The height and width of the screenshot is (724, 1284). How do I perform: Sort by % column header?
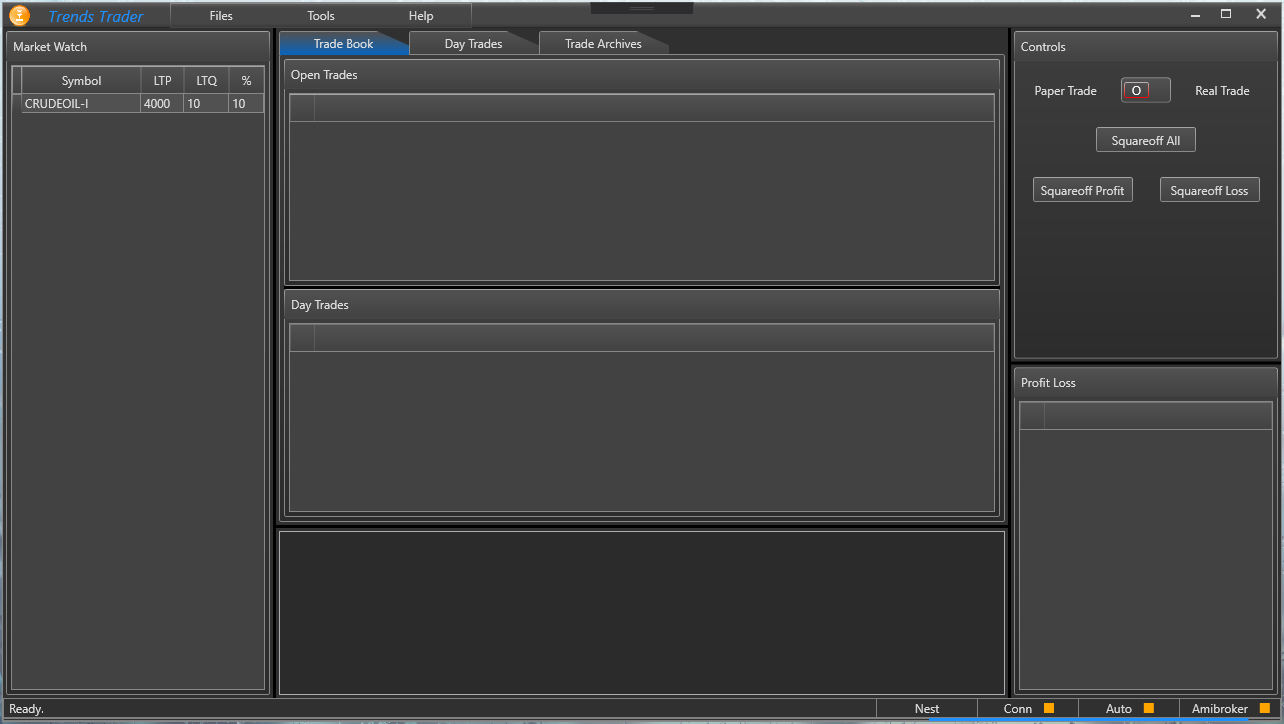coord(246,81)
